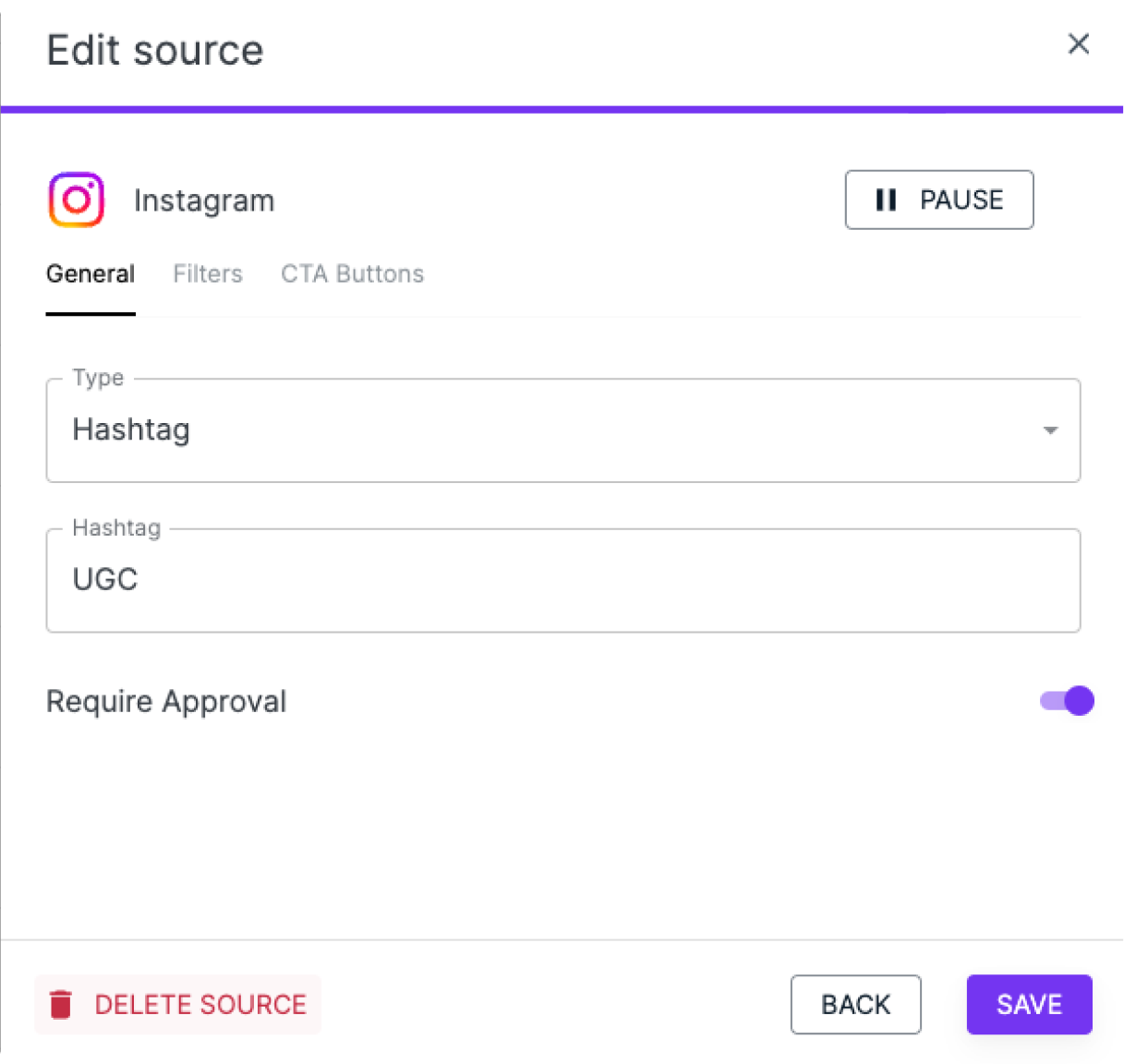
Task: Expand the Type dropdown arrow
Action: pos(1050,430)
